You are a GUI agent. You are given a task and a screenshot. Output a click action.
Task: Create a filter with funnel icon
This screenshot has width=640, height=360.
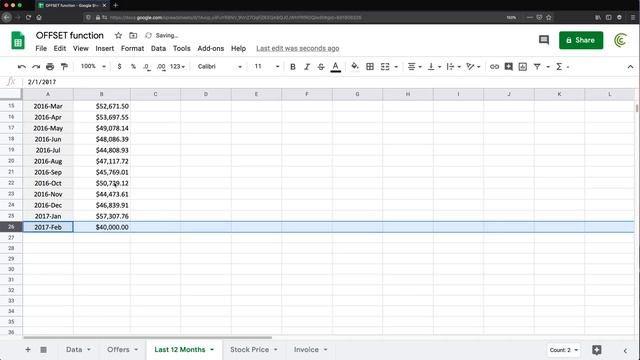tap(537, 67)
